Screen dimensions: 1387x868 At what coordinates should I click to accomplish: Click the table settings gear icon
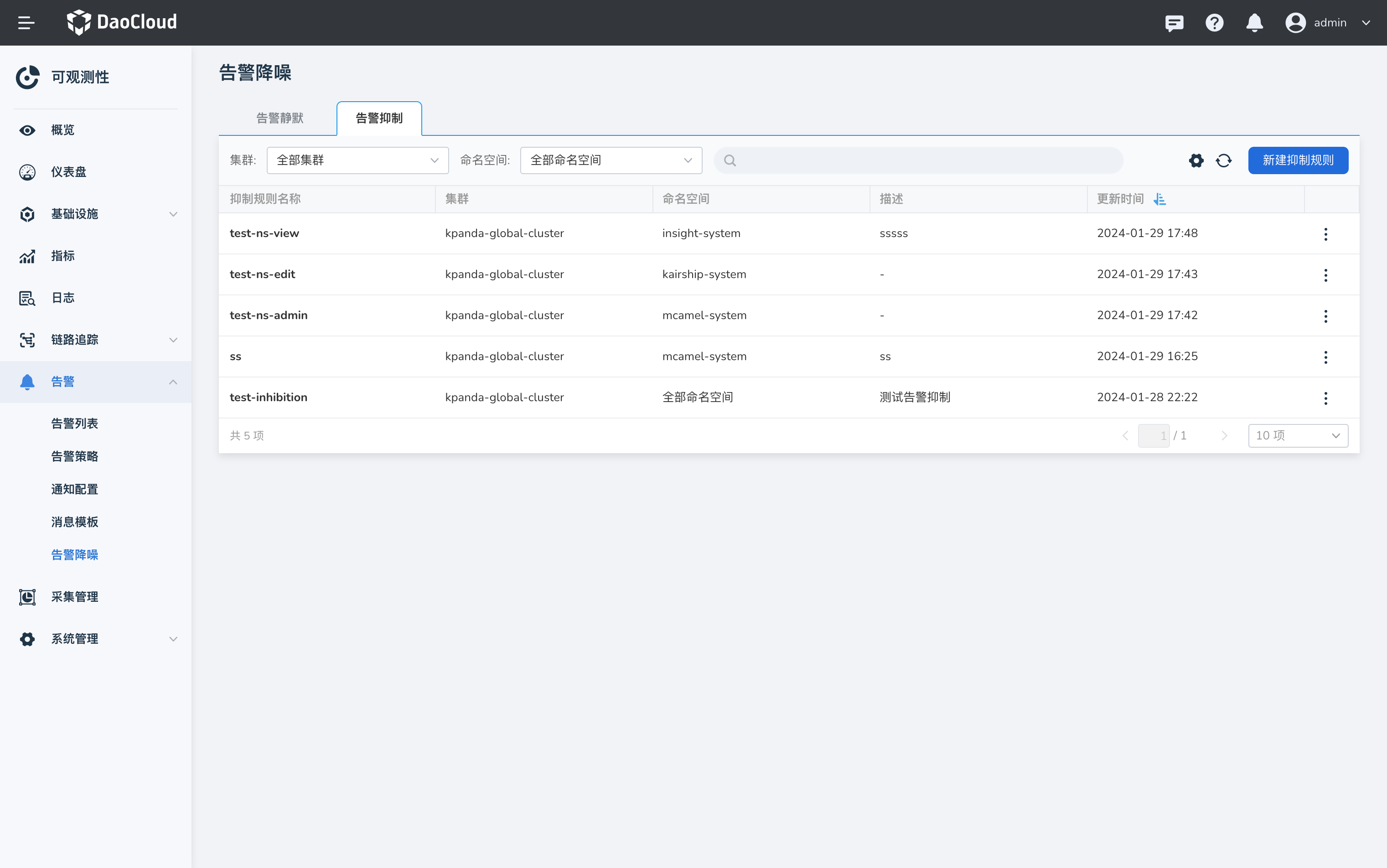click(1196, 161)
